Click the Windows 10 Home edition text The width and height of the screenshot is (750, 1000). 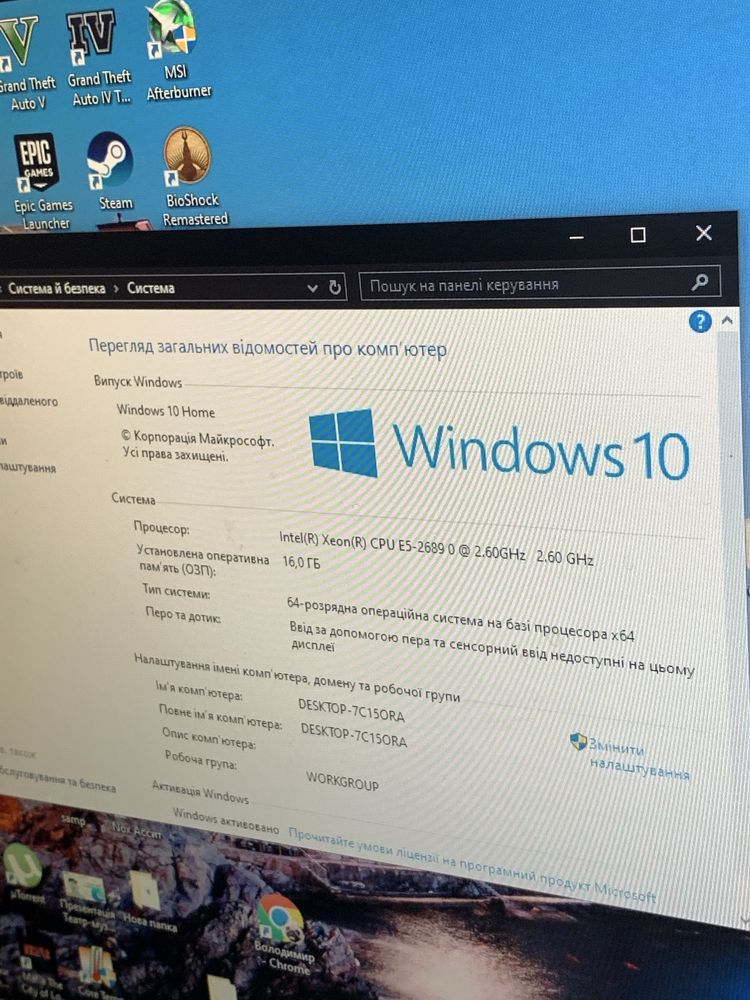click(x=166, y=411)
